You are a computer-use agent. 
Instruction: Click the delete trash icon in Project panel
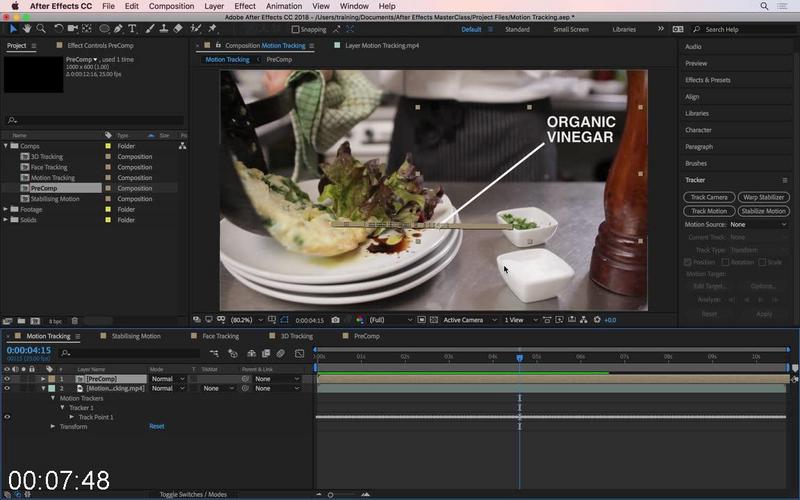74,321
